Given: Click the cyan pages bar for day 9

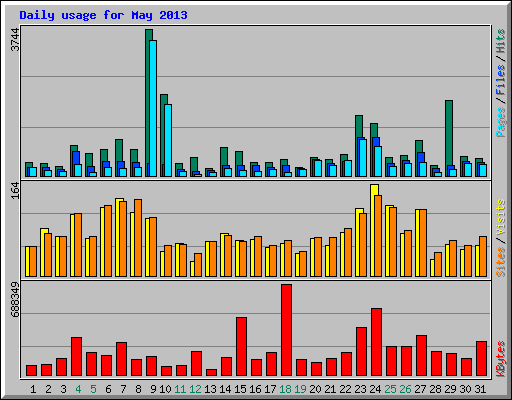Looking at the screenshot, I should [x=153, y=108].
